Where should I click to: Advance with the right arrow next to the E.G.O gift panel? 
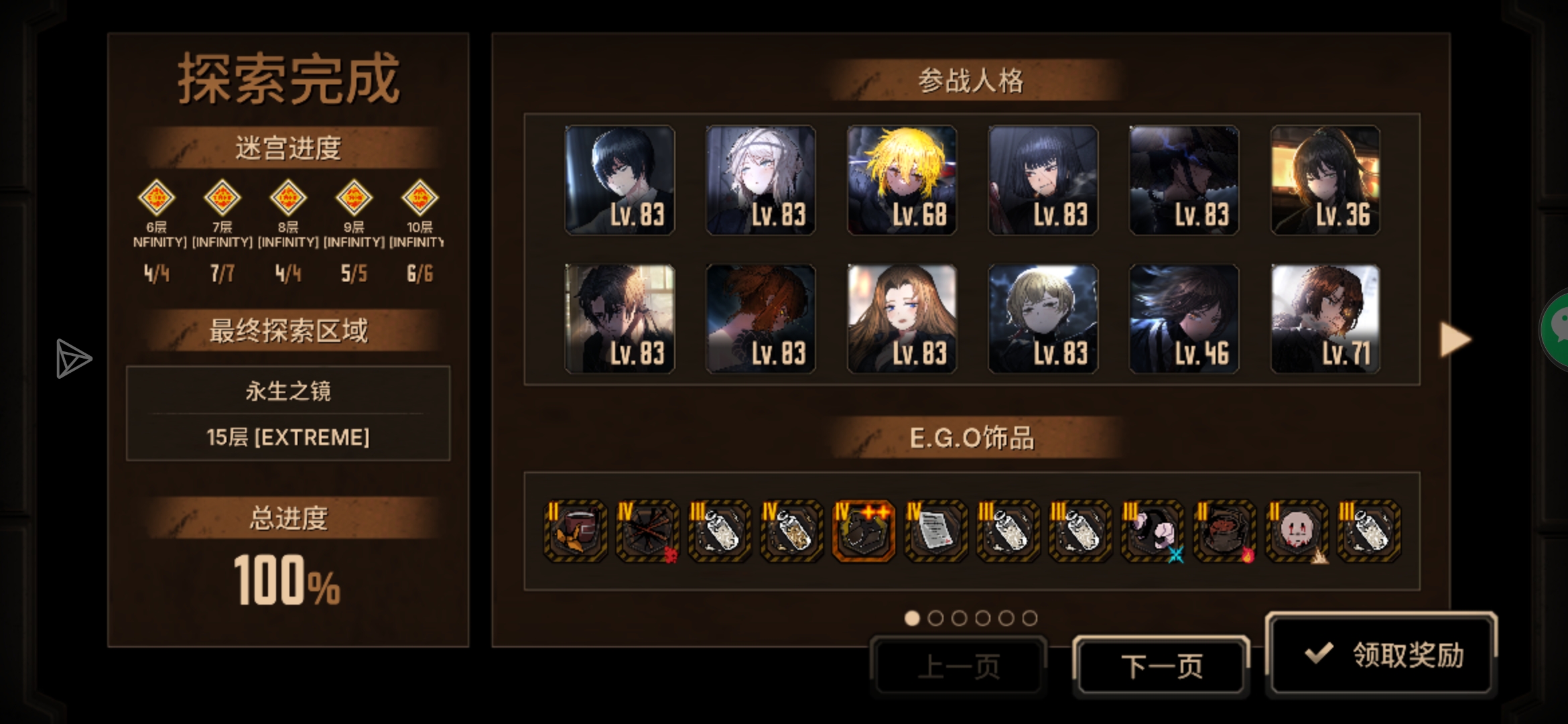[1455, 340]
